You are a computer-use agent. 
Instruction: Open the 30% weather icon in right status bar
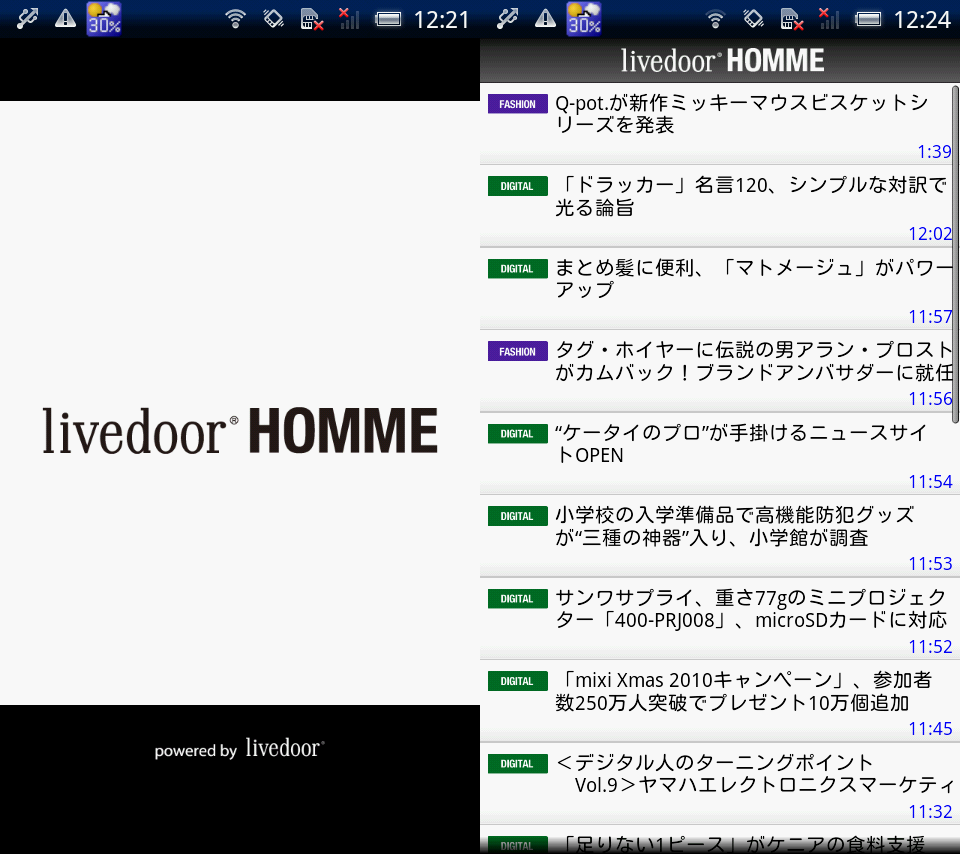(x=583, y=19)
